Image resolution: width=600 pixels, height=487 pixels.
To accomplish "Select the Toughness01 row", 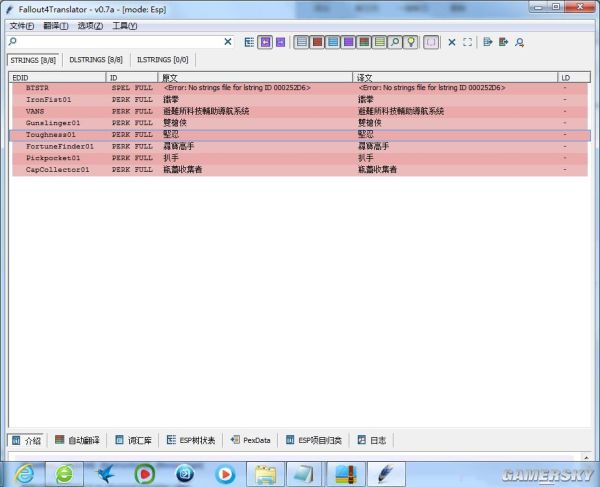I will (x=300, y=135).
